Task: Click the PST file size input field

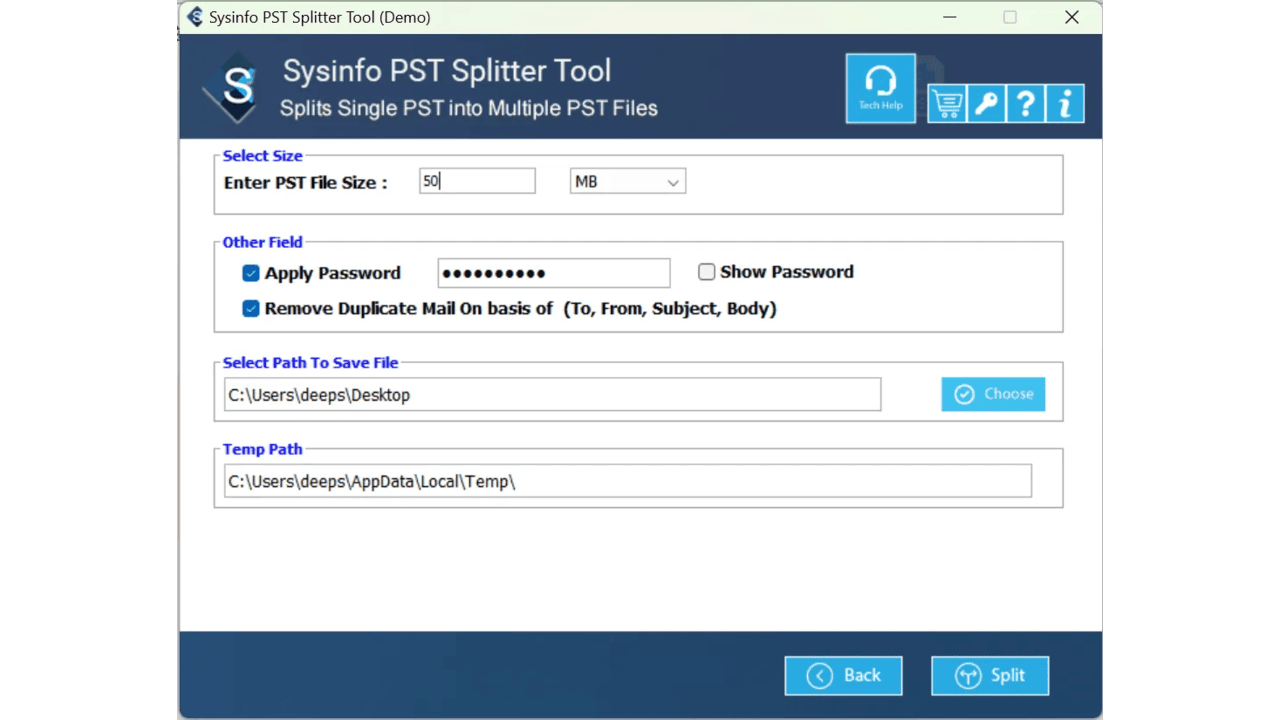Action: point(477,181)
